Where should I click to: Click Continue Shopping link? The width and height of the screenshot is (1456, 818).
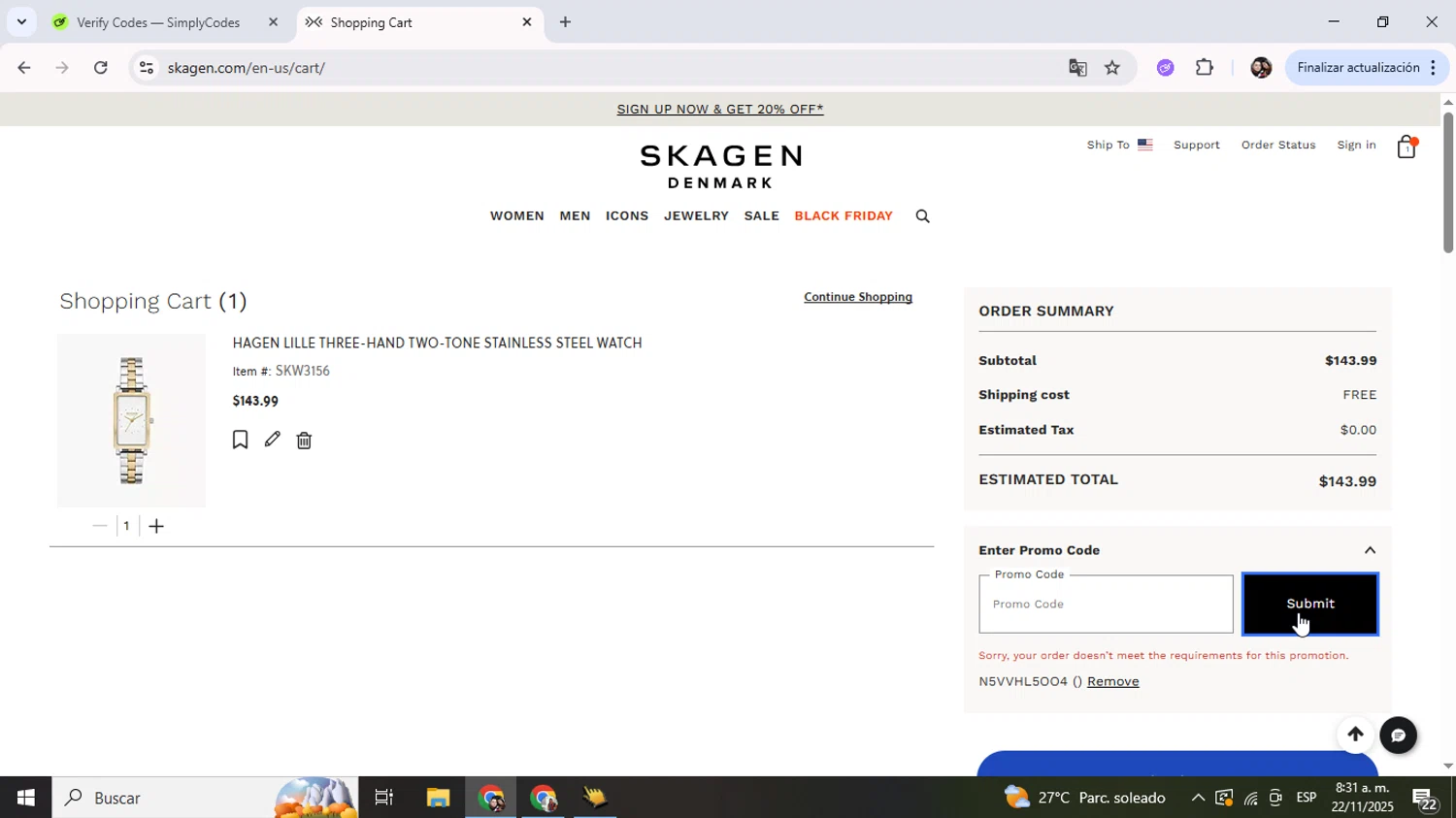[x=858, y=297]
